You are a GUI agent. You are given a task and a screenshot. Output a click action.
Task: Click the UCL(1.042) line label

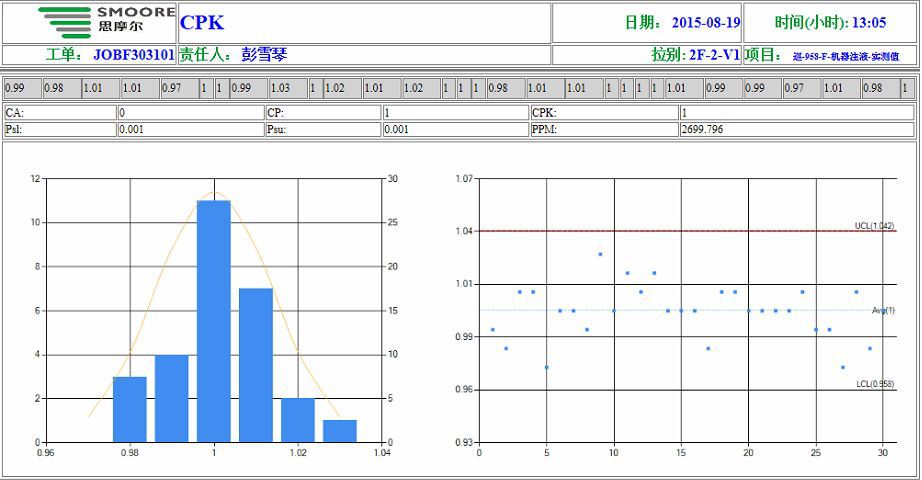874,226
